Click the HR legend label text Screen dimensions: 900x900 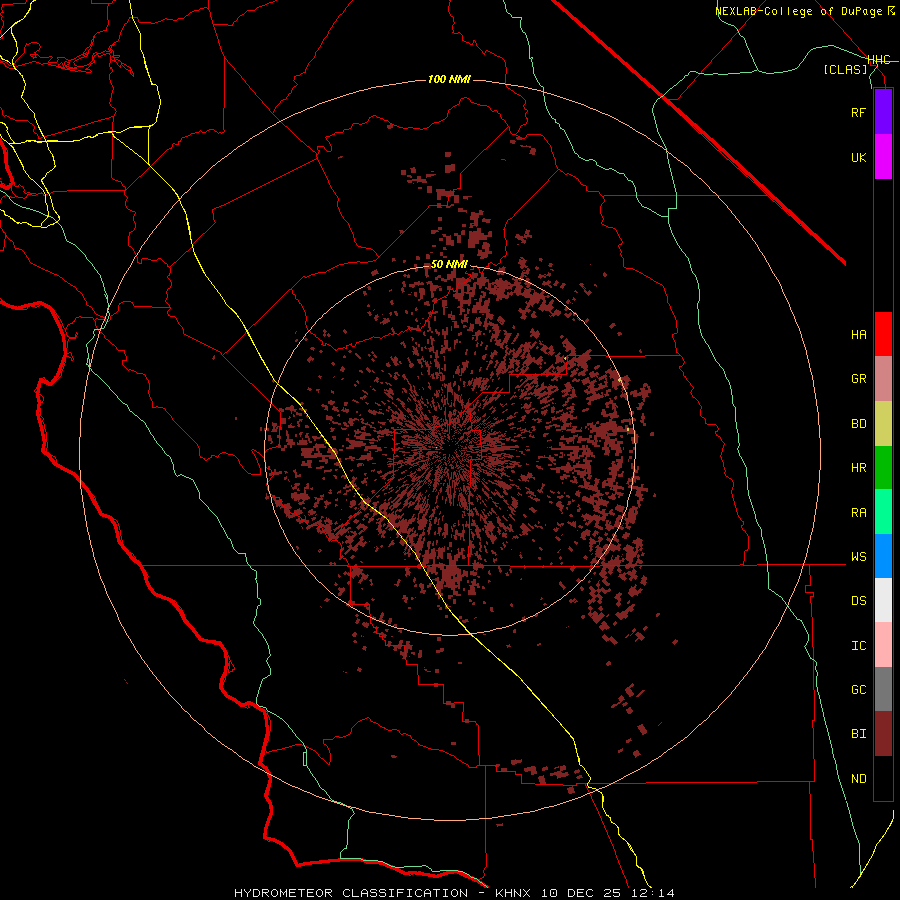point(858,468)
